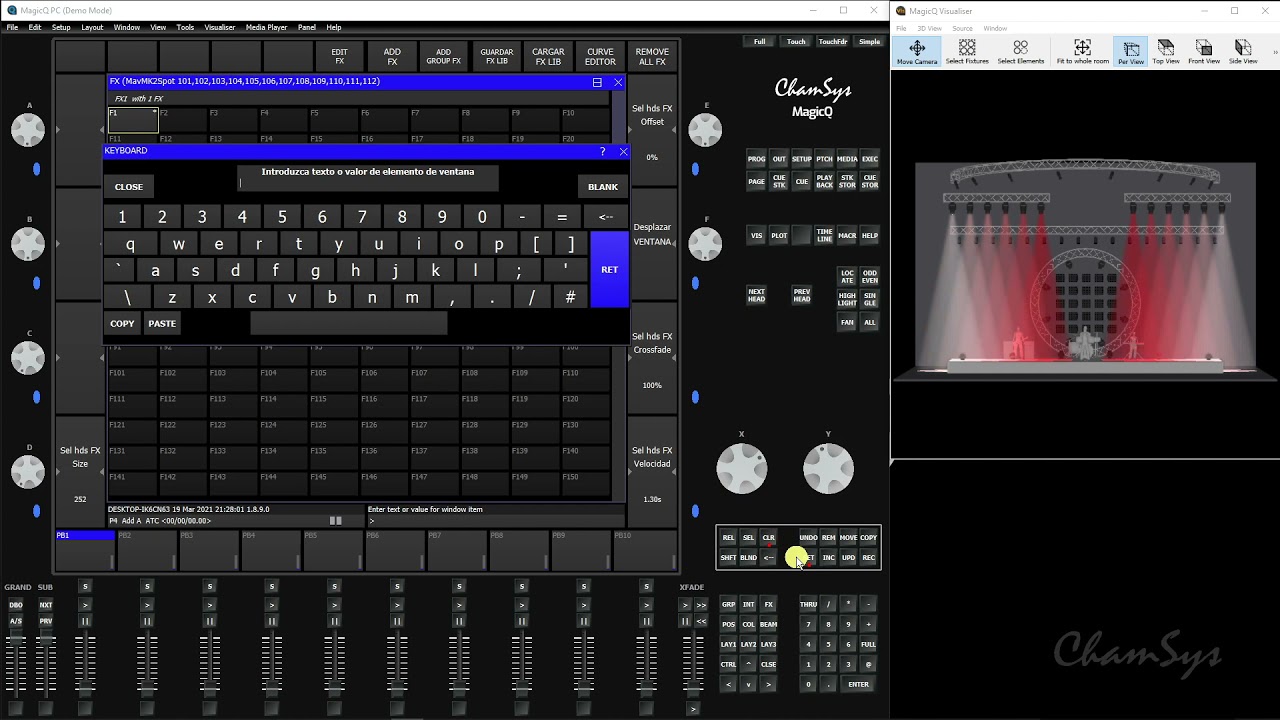Select Move Camera tool in Visualiser
The height and width of the screenshot is (720, 1280).
[917, 52]
